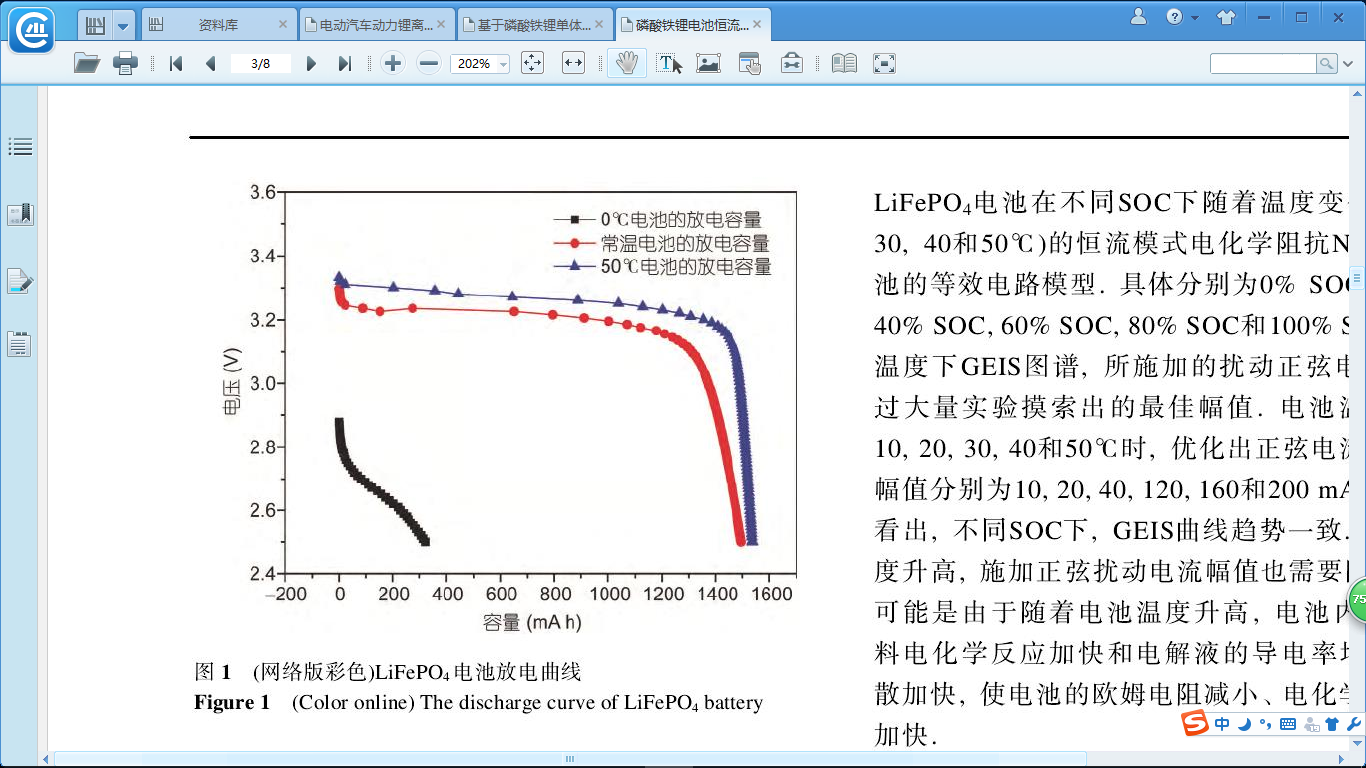The height and width of the screenshot is (768, 1366).
Task: Fit the whole page in view
Action: [x=532, y=64]
